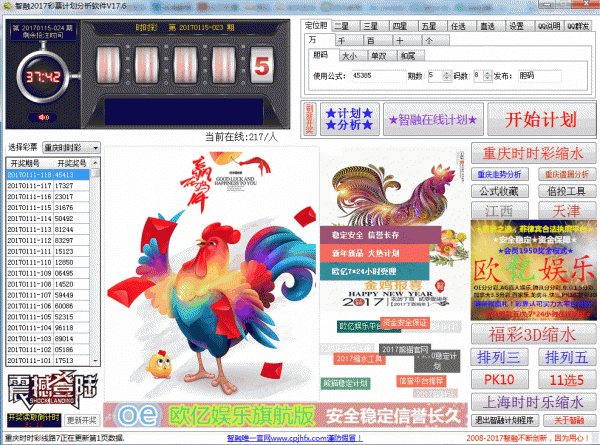Select the 百 position sub-tab

tap(378, 41)
